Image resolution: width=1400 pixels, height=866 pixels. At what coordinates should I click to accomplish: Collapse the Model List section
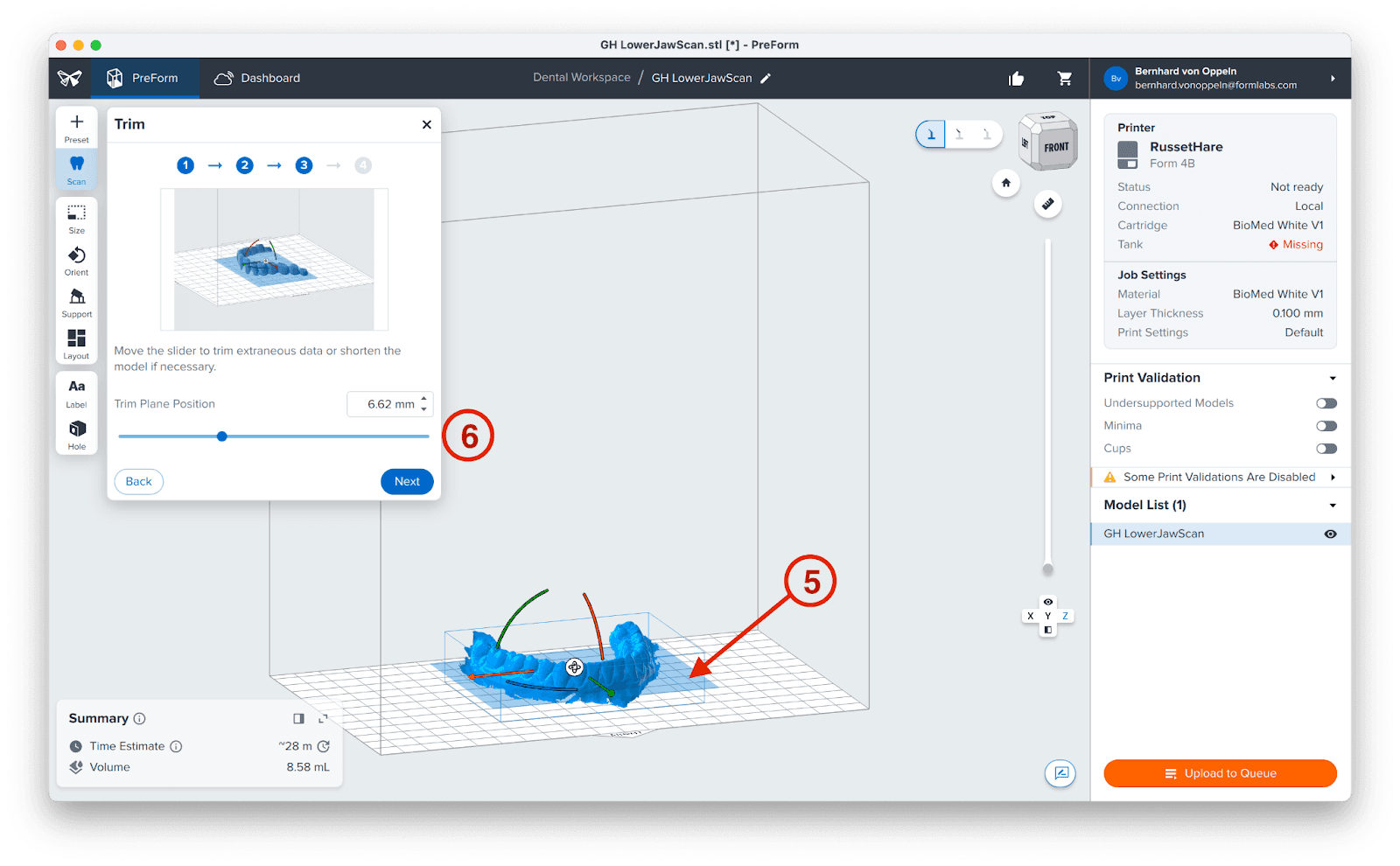click(1333, 506)
